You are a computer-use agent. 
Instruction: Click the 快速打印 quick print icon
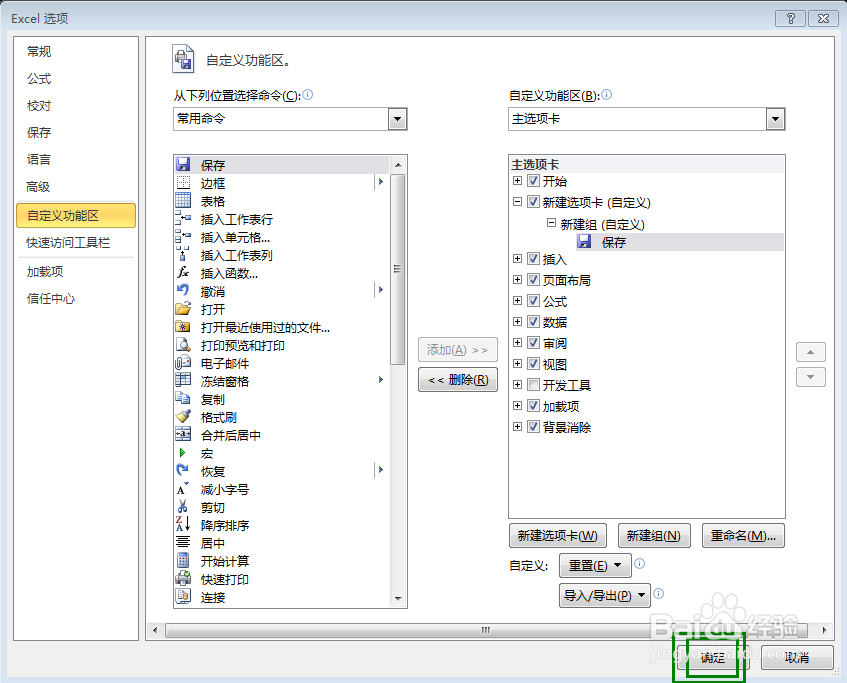pyautogui.click(x=183, y=579)
